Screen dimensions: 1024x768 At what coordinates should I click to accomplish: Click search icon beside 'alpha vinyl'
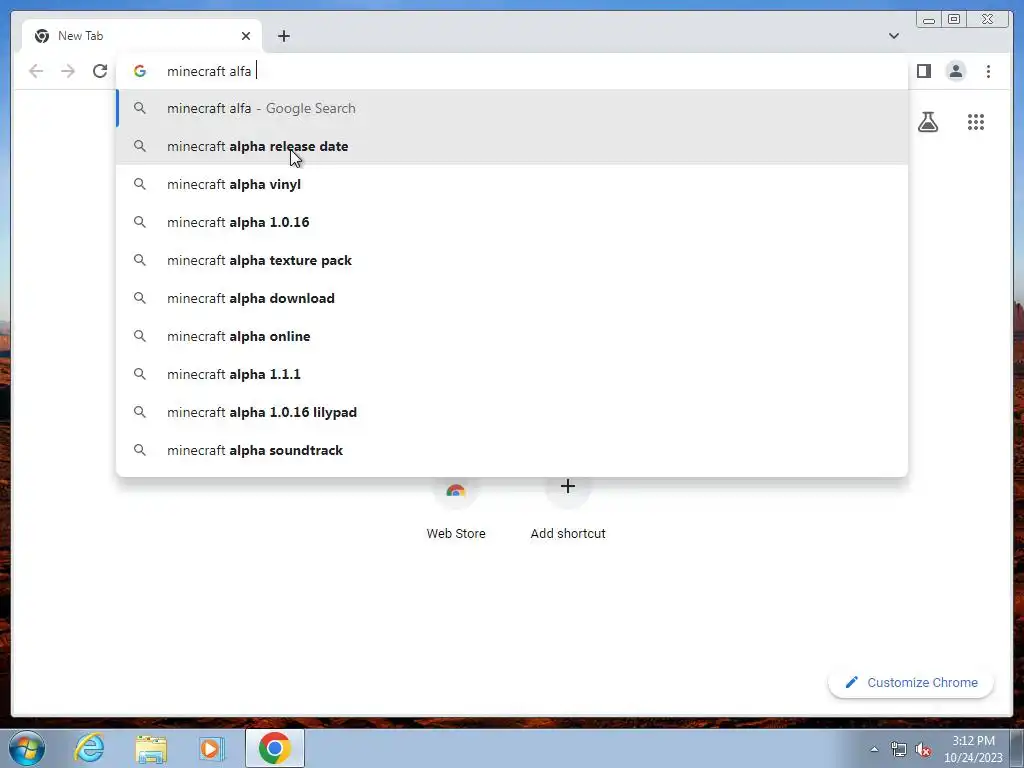click(x=140, y=184)
